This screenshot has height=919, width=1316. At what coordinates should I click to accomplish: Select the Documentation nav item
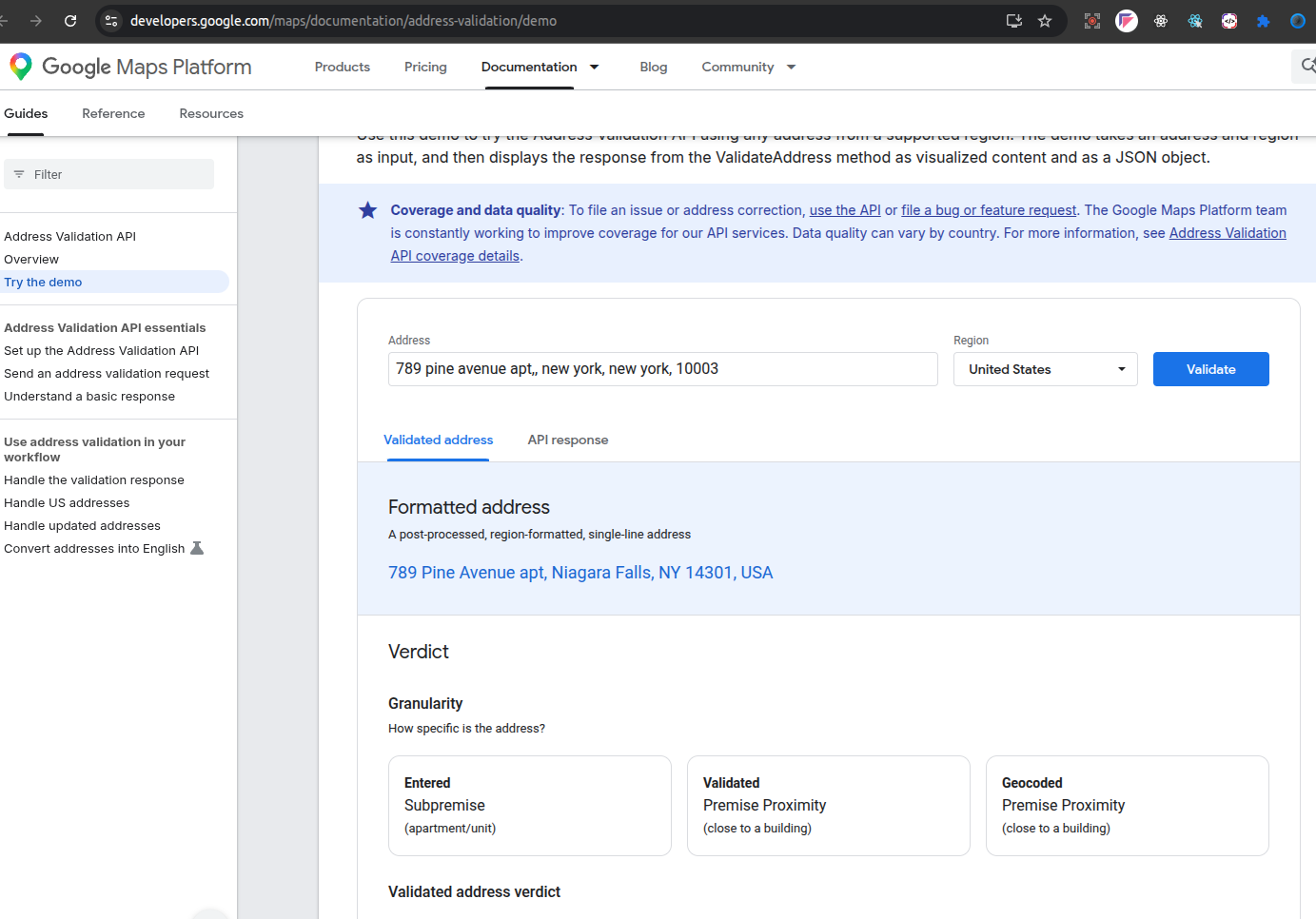(x=529, y=67)
